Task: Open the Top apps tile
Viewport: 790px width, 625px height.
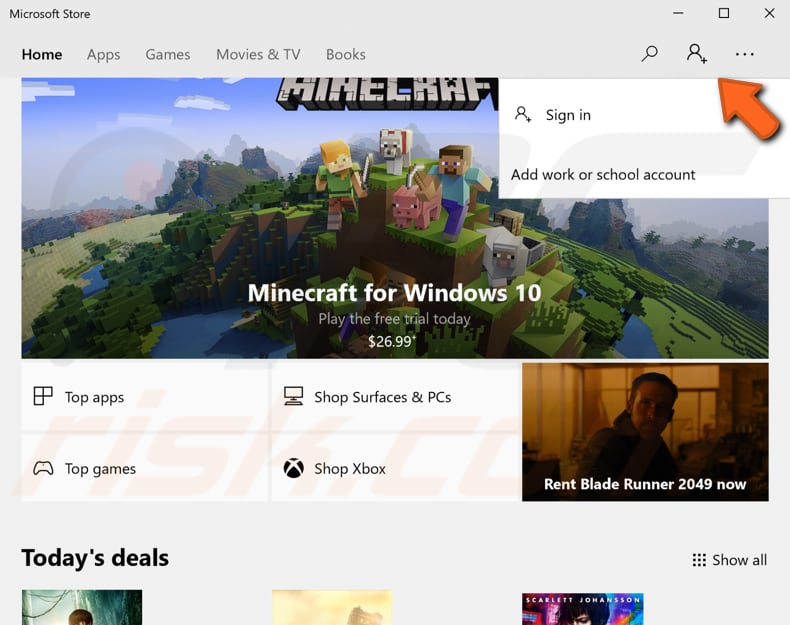Action: [144, 397]
